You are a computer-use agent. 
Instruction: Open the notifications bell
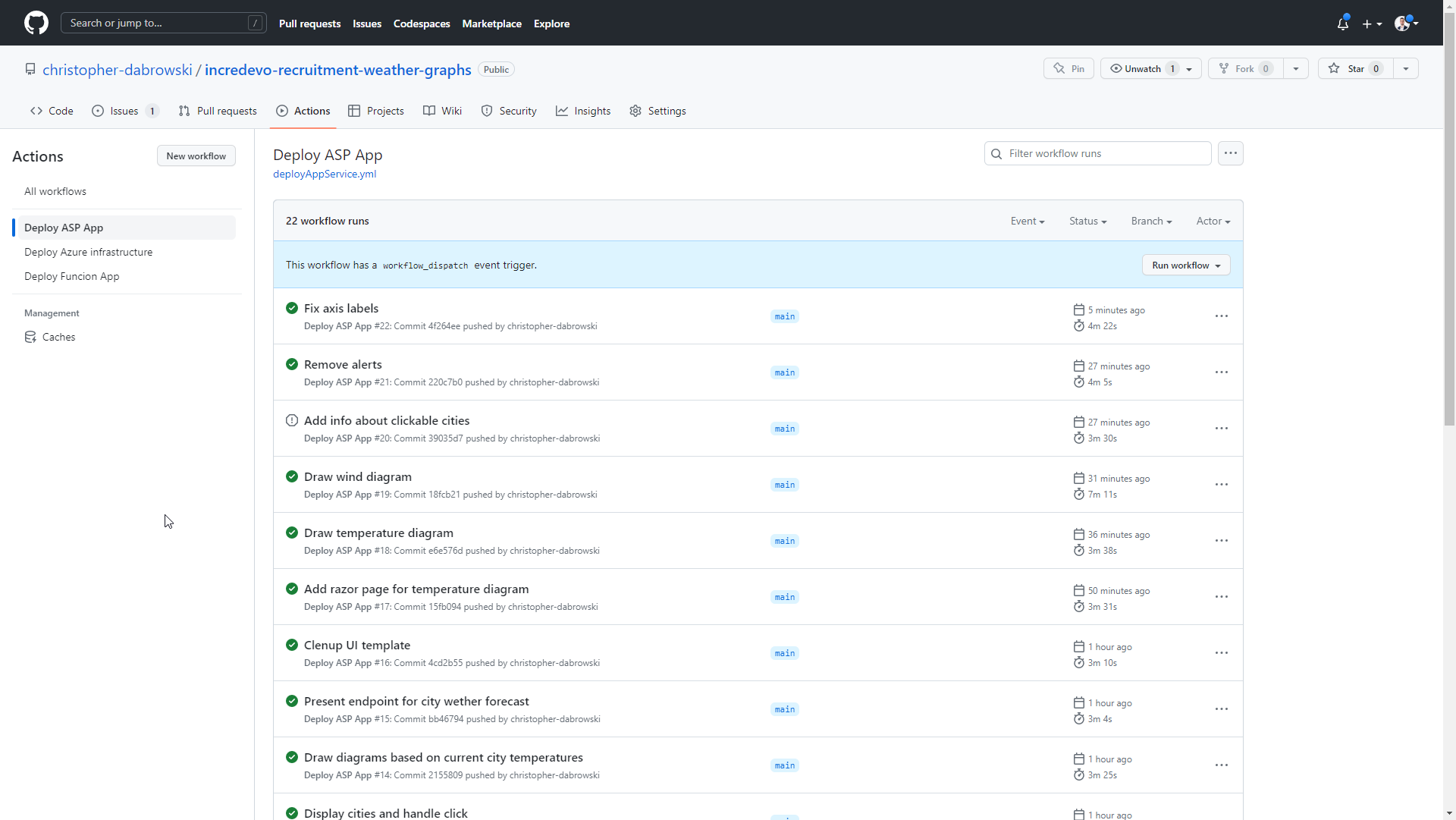click(1342, 24)
